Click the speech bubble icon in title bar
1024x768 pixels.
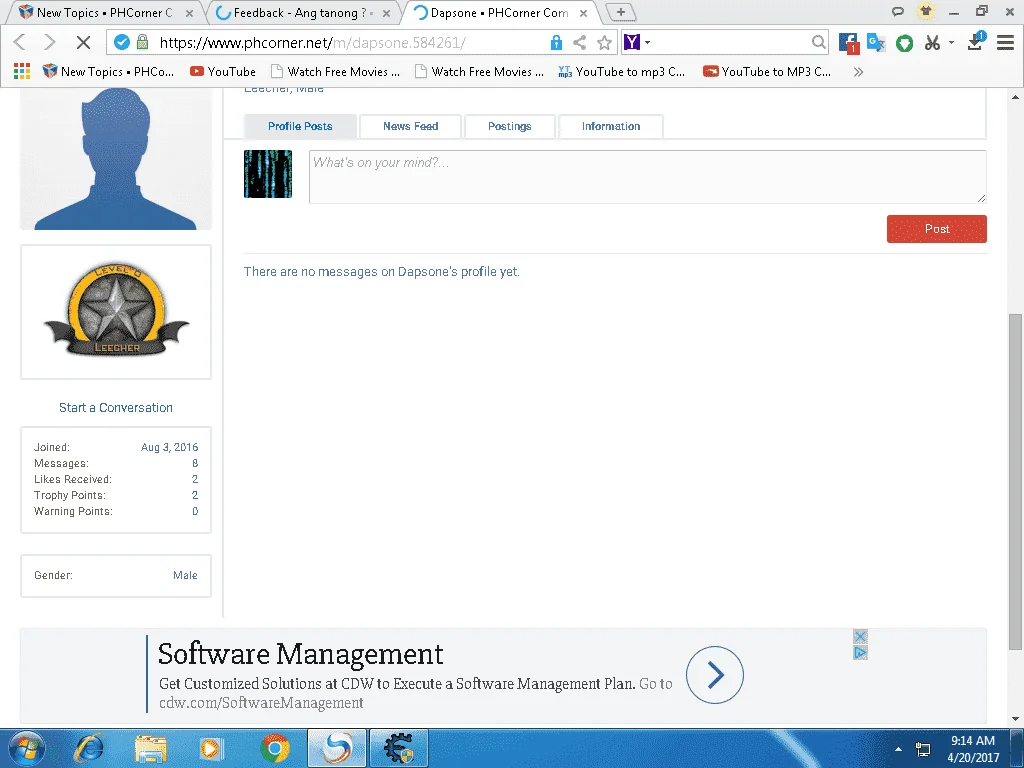tap(898, 11)
